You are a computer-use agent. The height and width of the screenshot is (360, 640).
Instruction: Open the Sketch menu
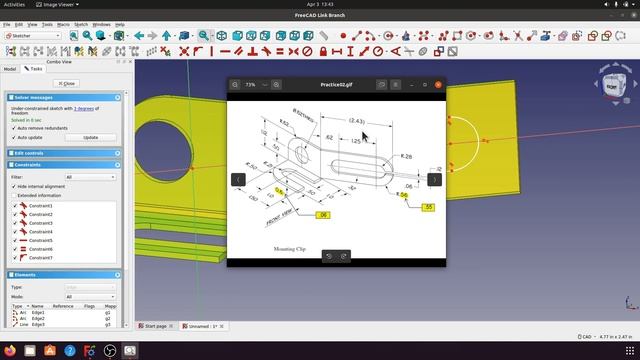click(x=81, y=24)
